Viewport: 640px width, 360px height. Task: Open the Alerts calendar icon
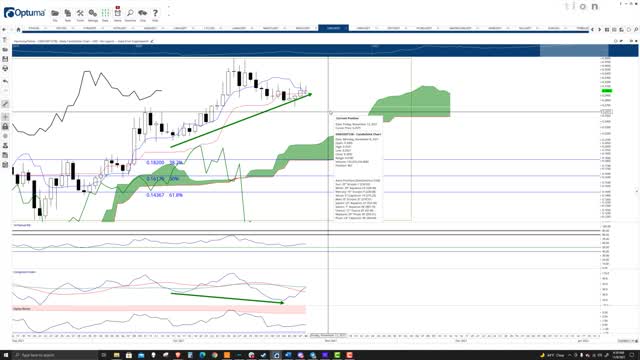pyautogui.click(x=118, y=13)
